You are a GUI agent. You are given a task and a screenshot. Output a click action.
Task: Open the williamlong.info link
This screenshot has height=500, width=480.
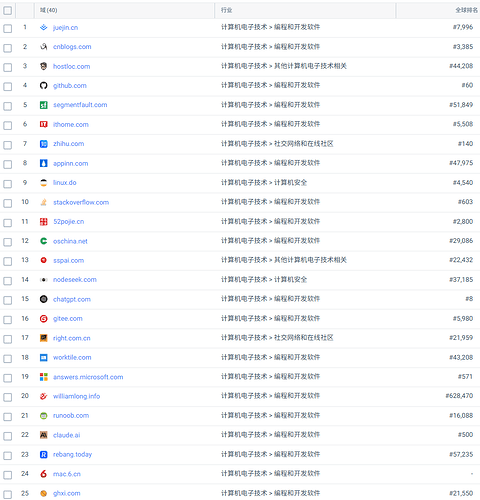coord(77,396)
